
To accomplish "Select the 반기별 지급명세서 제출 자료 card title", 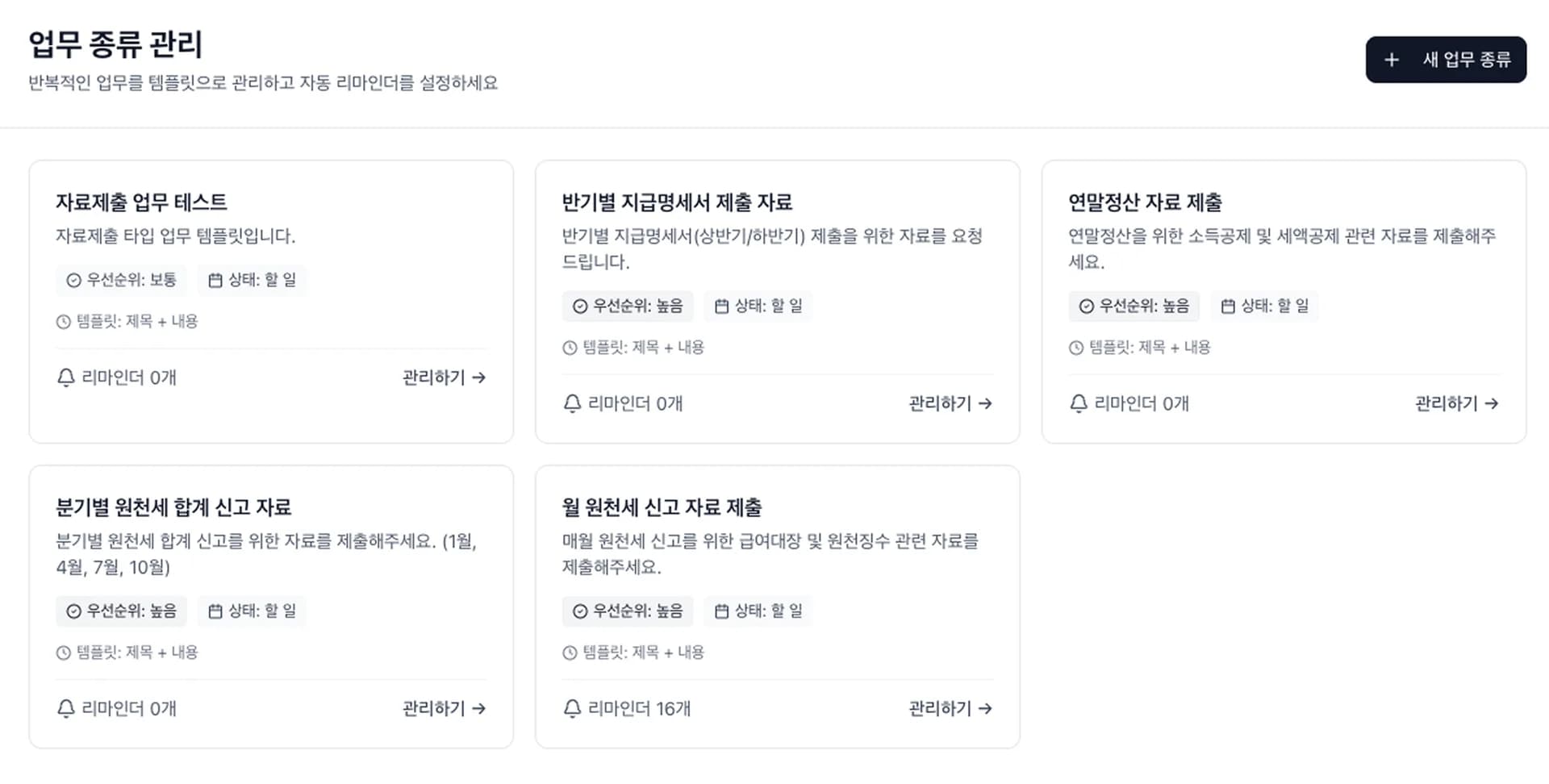I will 676,203.
